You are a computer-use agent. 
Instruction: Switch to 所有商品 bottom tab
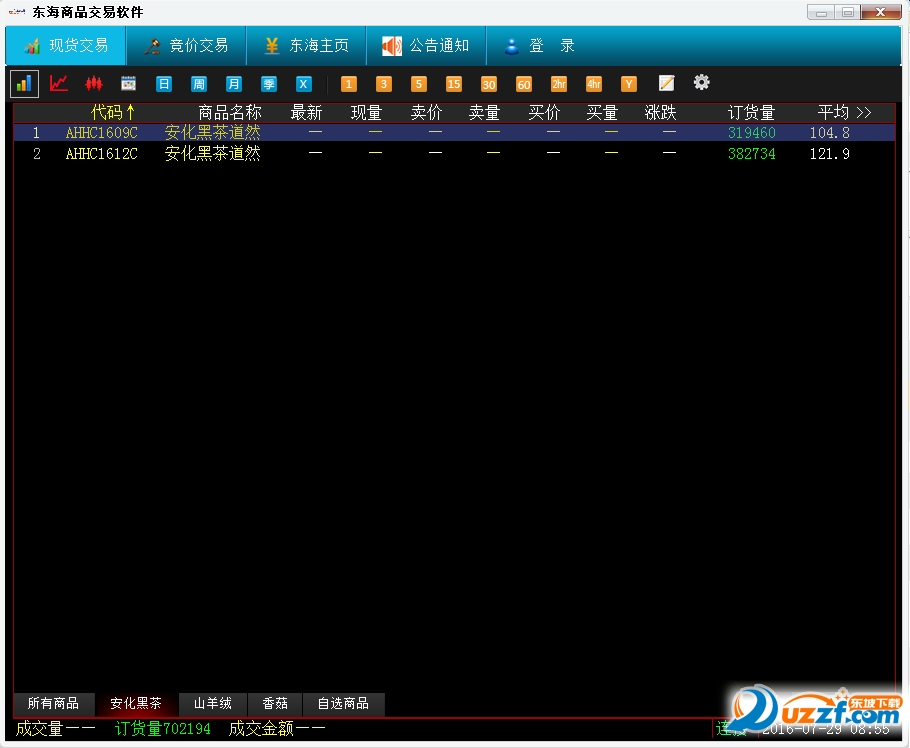pyautogui.click(x=53, y=703)
